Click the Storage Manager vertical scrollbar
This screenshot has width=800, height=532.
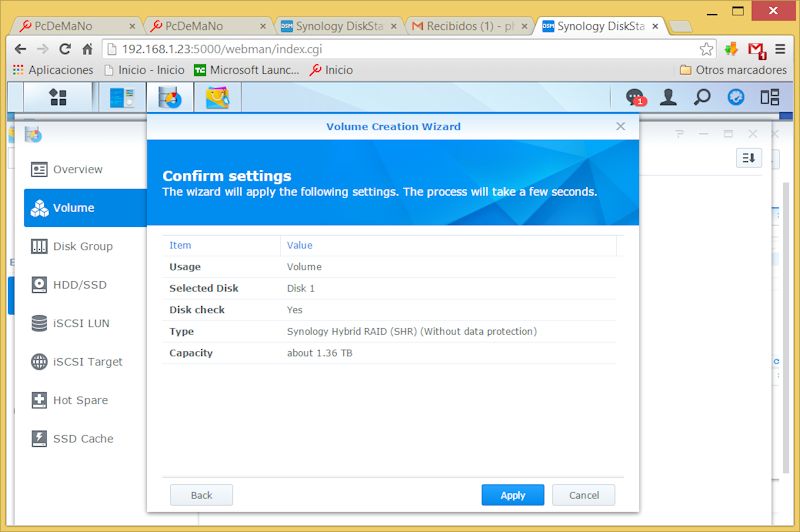point(786,326)
